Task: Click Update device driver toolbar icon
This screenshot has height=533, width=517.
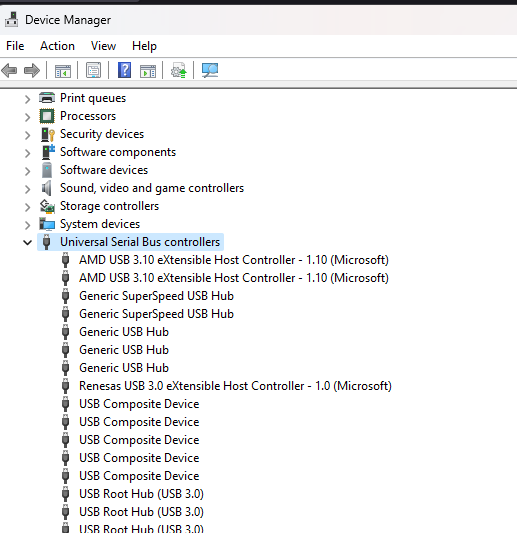Action: tap(179, 71)
